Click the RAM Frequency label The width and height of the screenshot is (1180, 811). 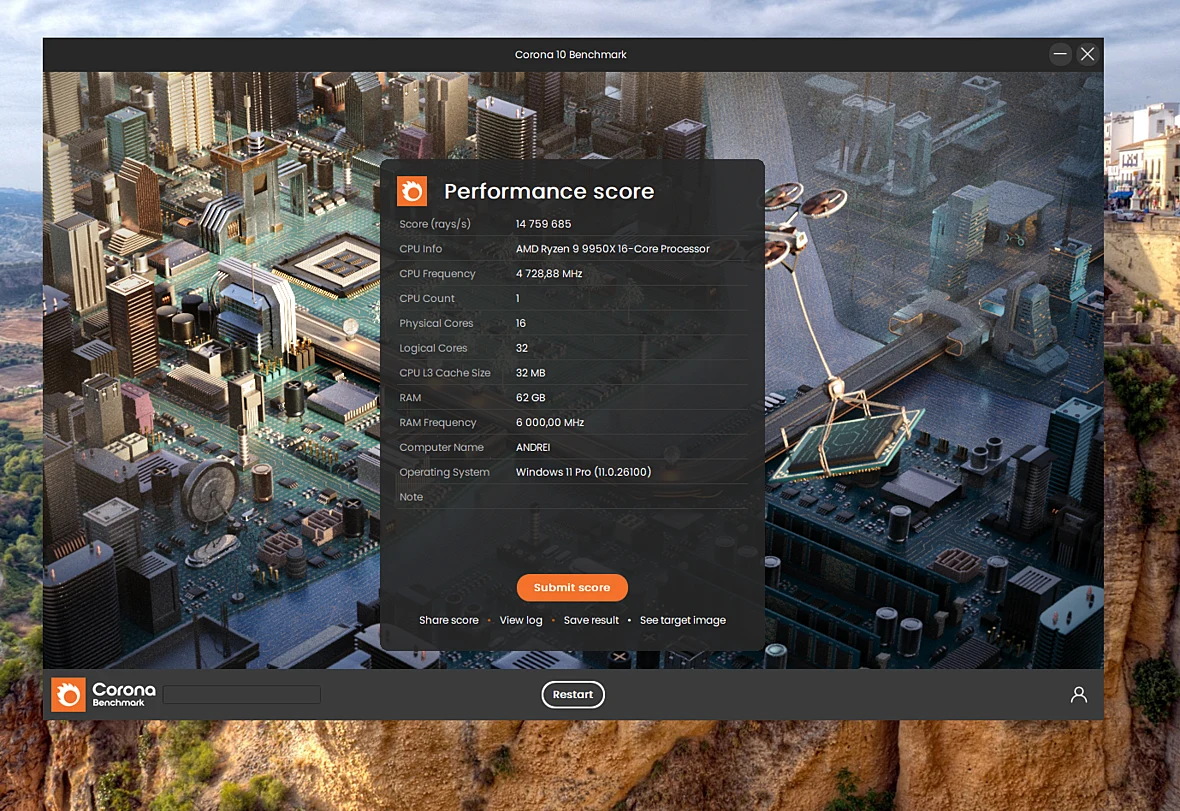click(x=437, y=423)
